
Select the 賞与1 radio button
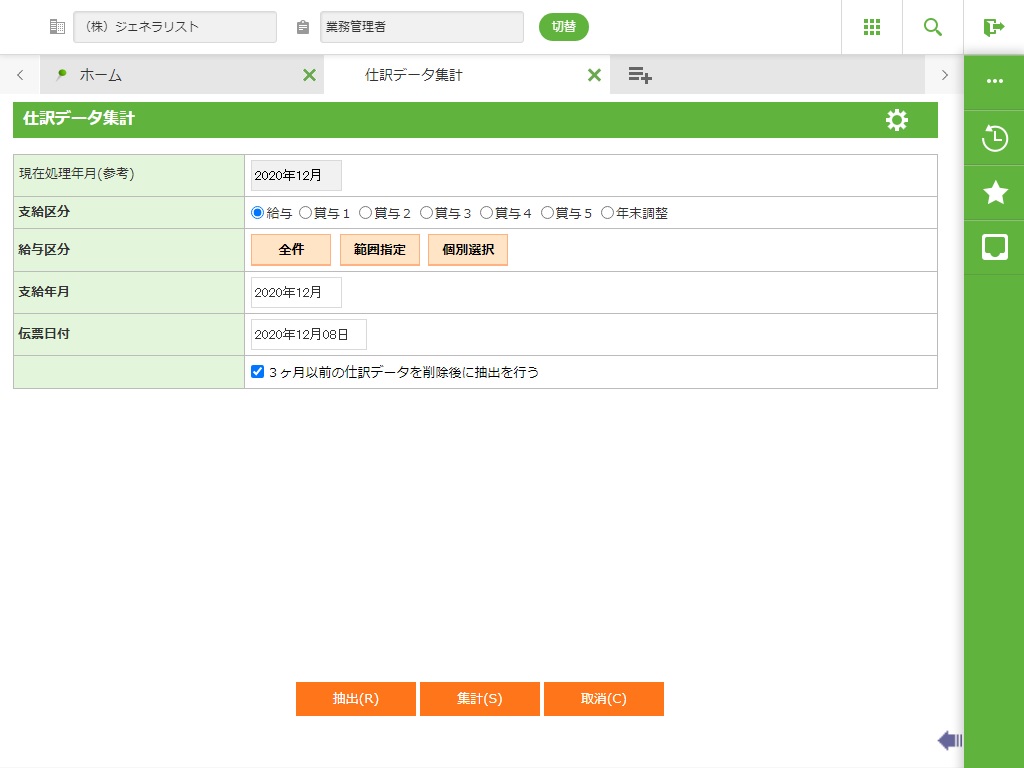click(306, 213)
